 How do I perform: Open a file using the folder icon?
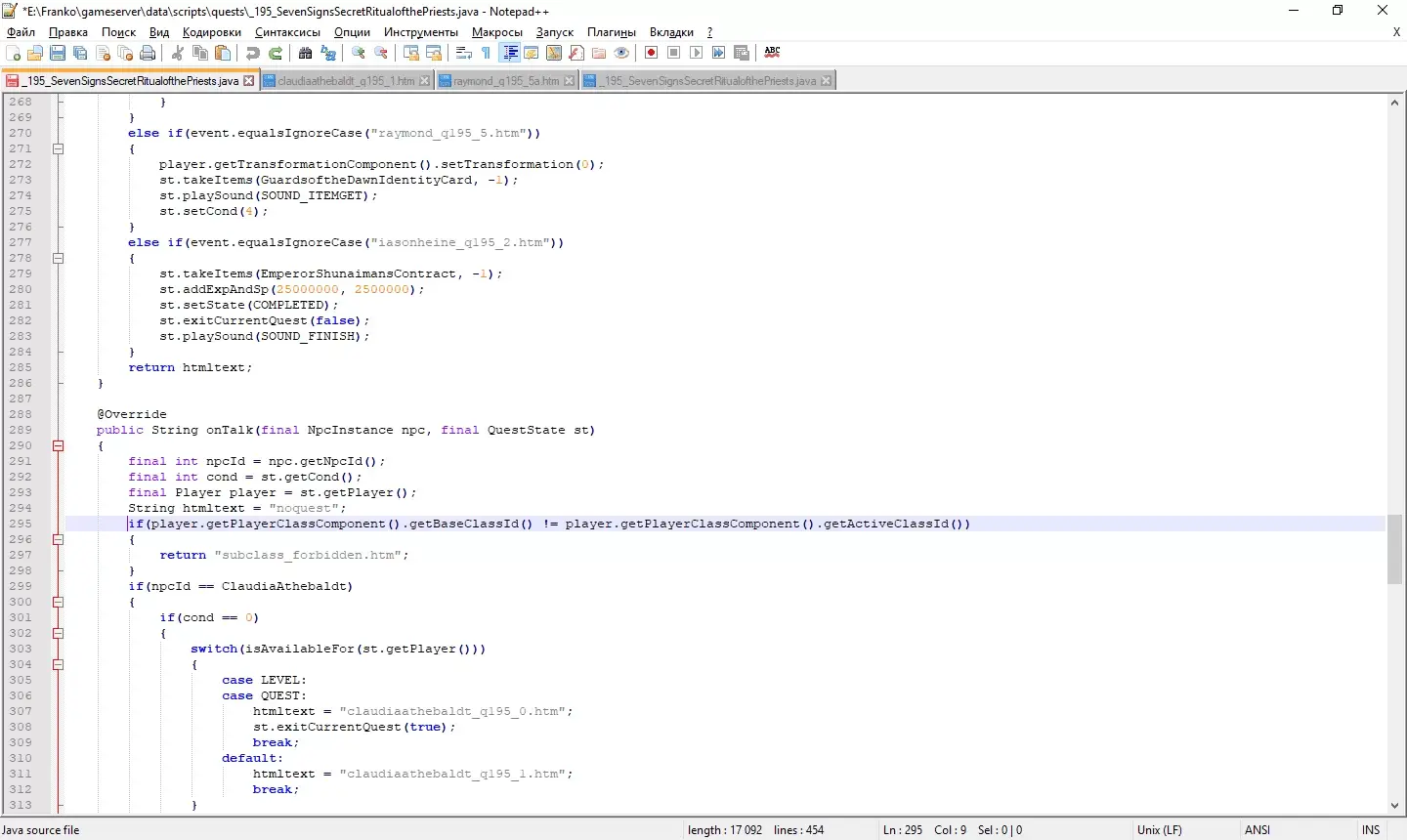[x=35, y=53]
